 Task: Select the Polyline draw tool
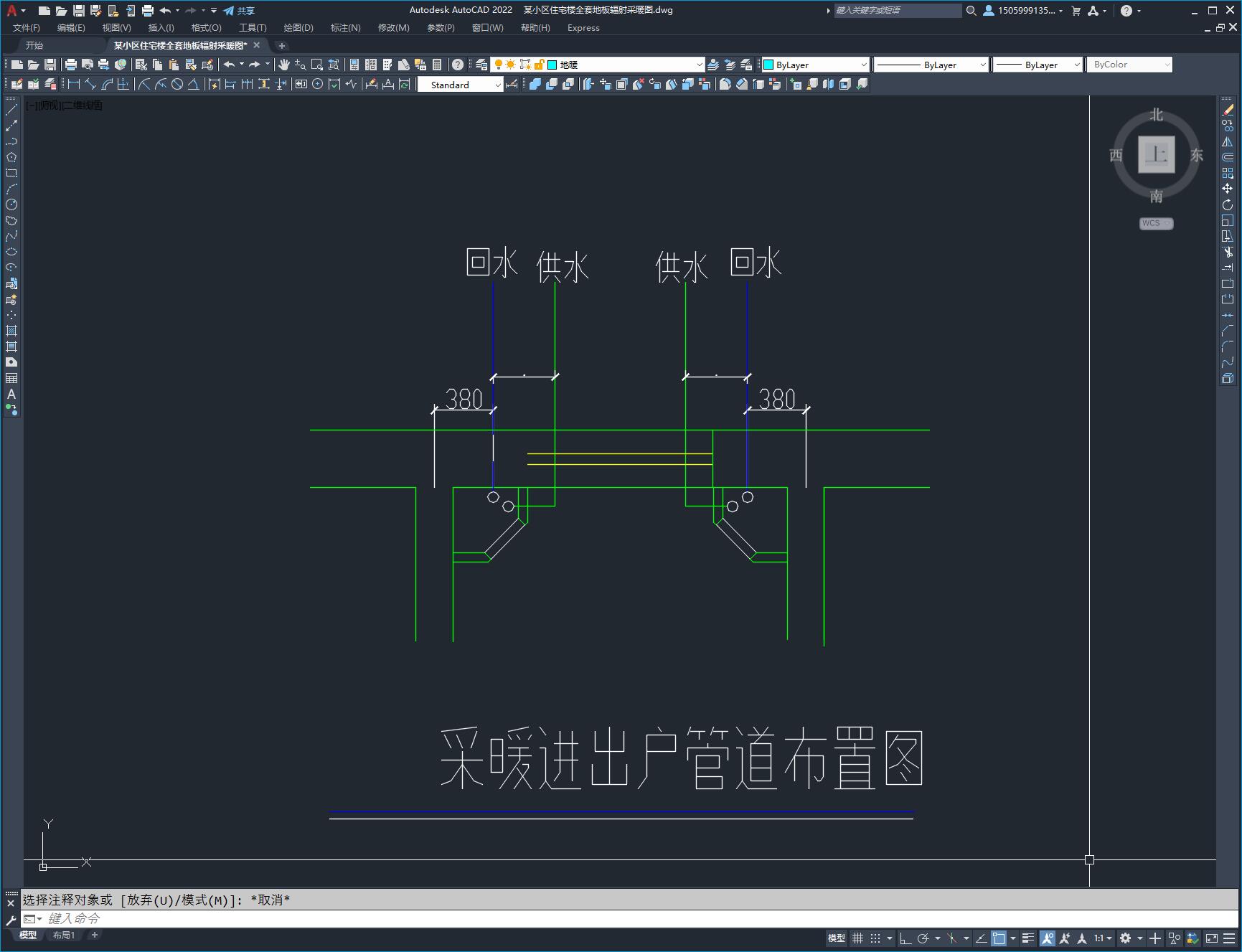click(x=11, y=141)
